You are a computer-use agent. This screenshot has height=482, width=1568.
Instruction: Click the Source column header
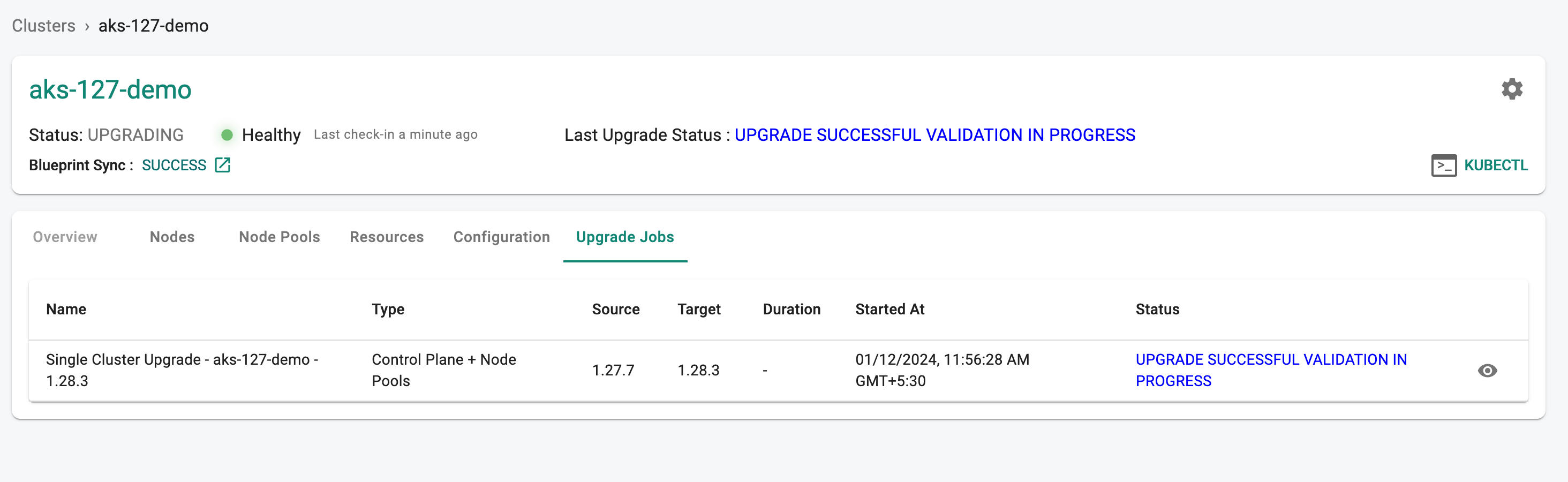click(615, 309)
